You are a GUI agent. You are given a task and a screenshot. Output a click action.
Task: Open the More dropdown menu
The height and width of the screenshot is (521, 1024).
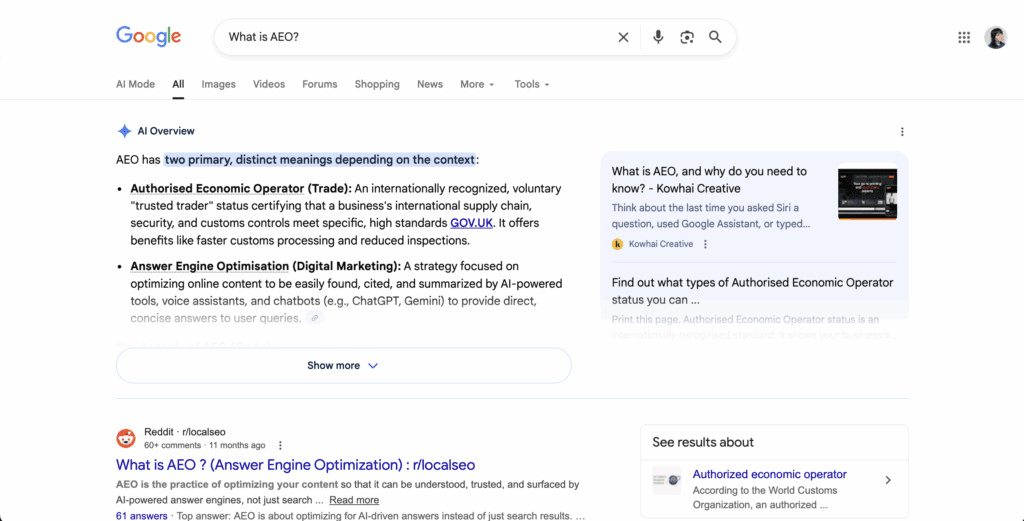[477, 84]
